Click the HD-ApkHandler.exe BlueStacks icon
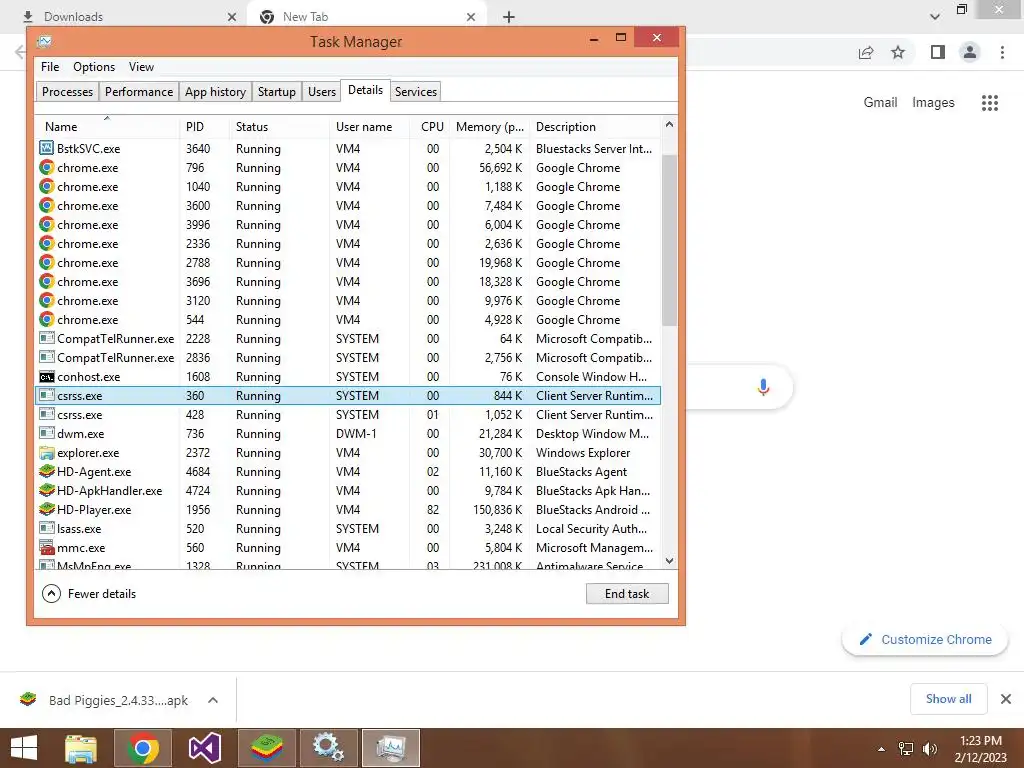 click(x=46, y=490)
